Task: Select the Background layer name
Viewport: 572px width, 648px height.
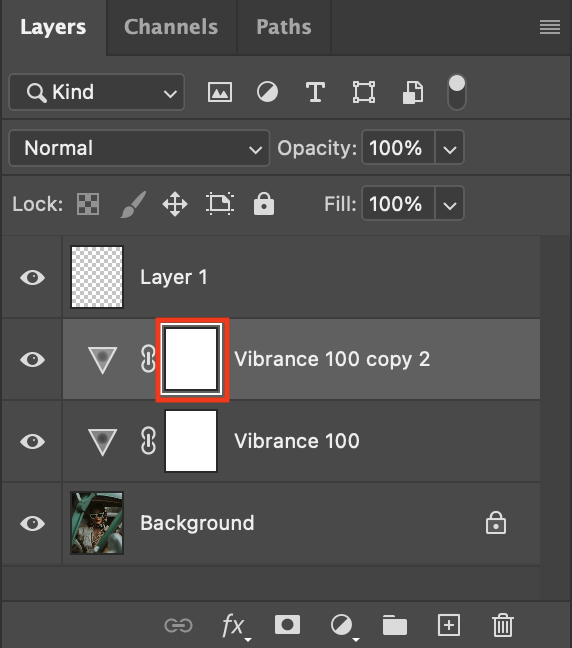Action: [x=197, y=523]
